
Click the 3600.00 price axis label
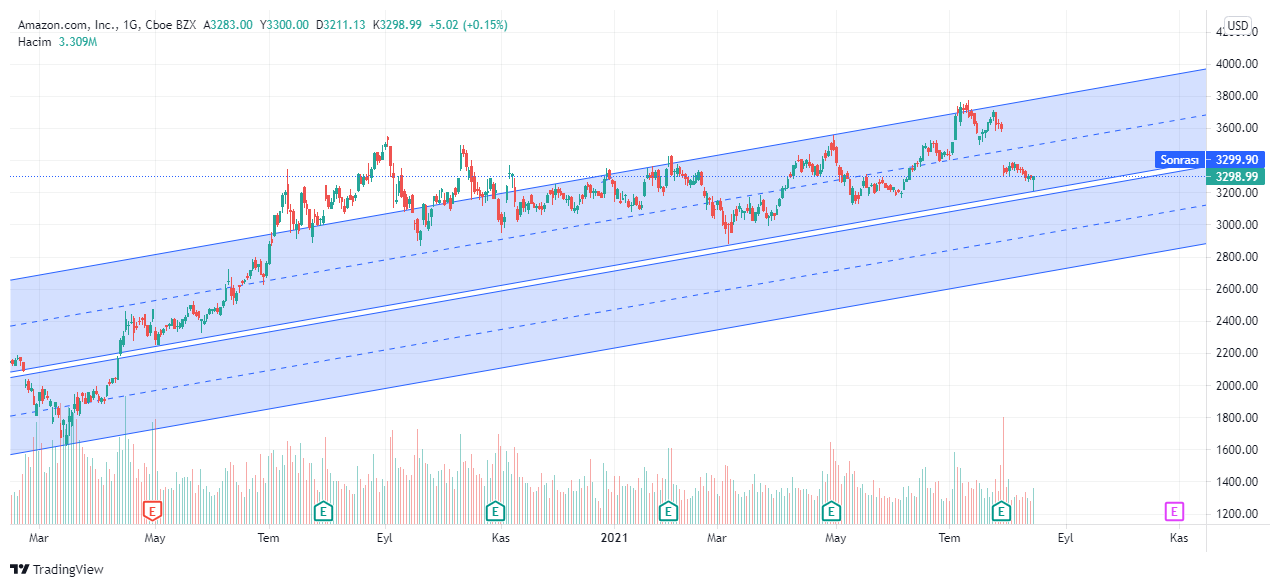pos(1238,128)
